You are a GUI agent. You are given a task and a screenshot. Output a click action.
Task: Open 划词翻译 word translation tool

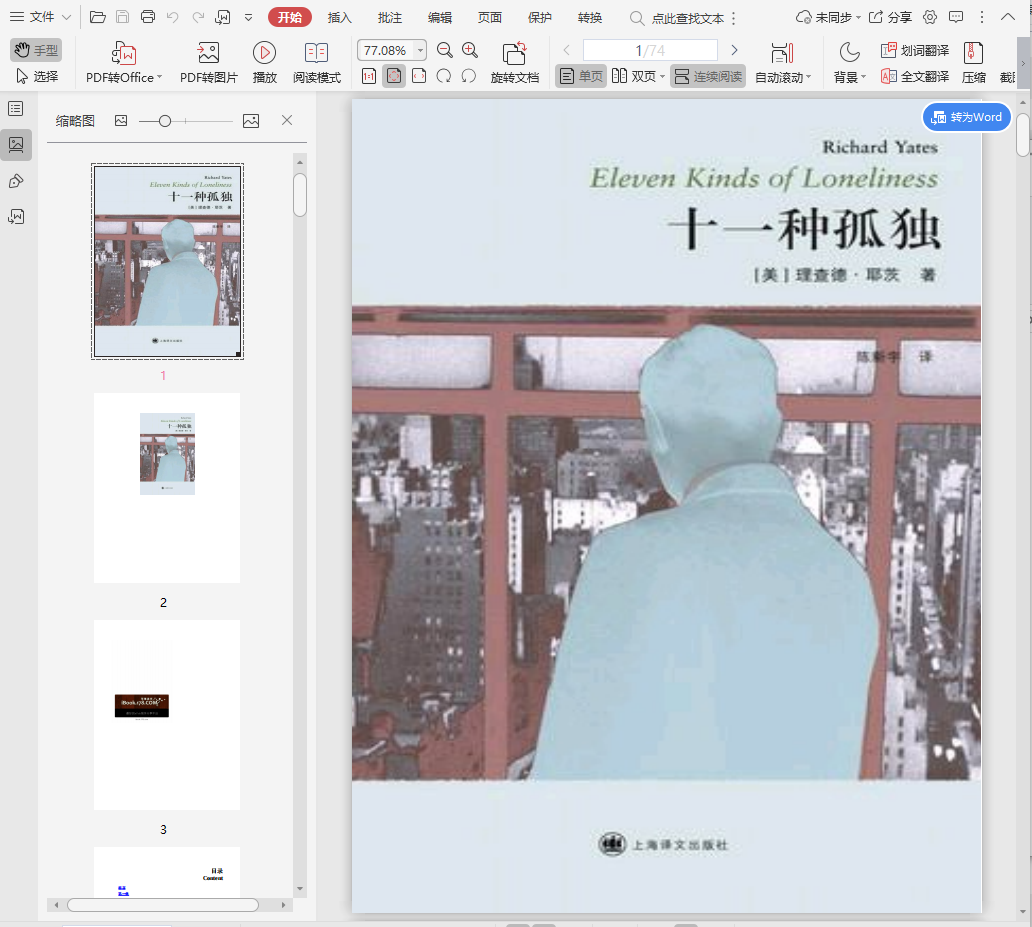(x=914, y=51)
